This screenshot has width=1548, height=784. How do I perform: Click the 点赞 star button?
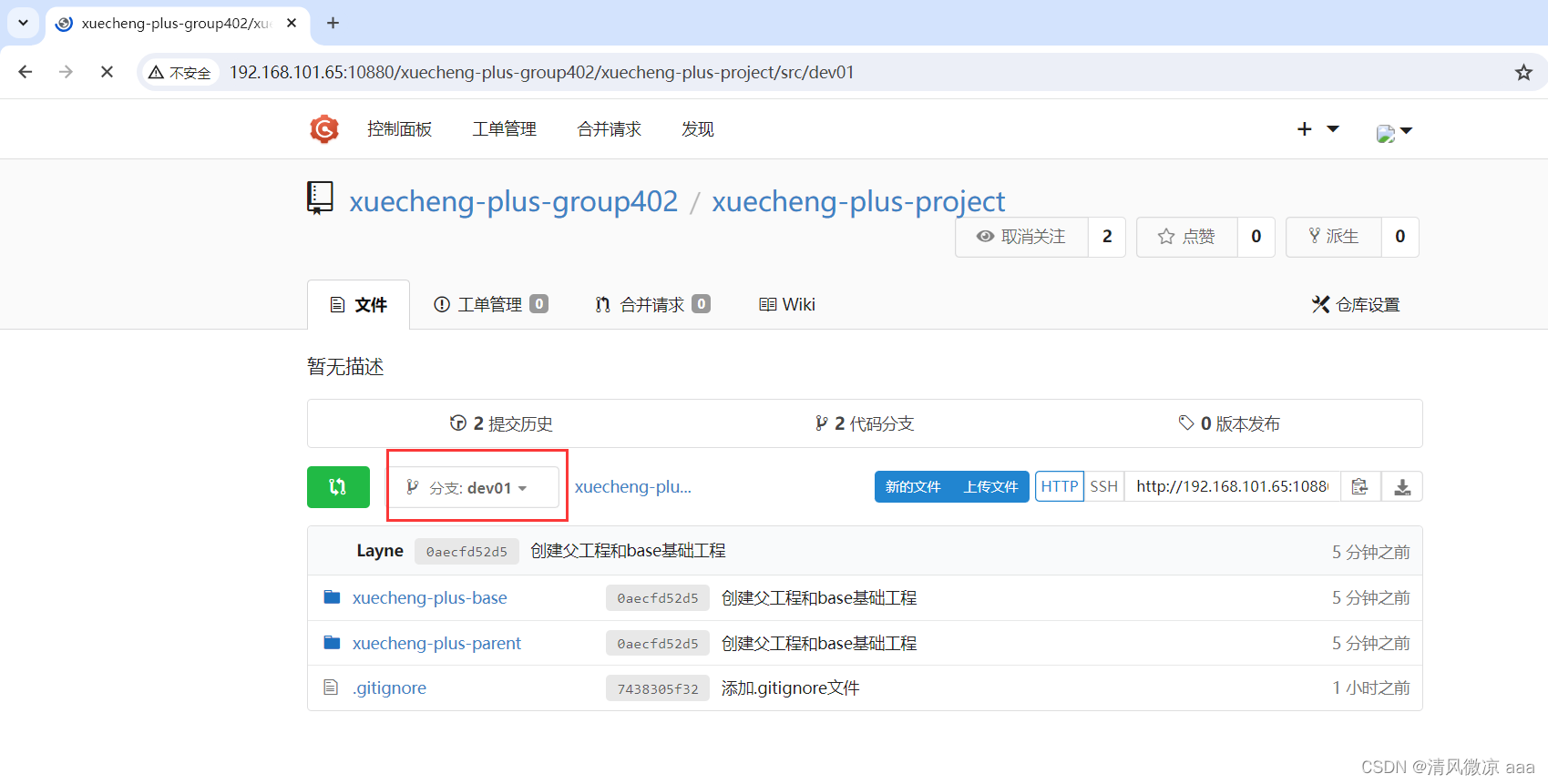pyautogui.click(x=1186, y=237)
